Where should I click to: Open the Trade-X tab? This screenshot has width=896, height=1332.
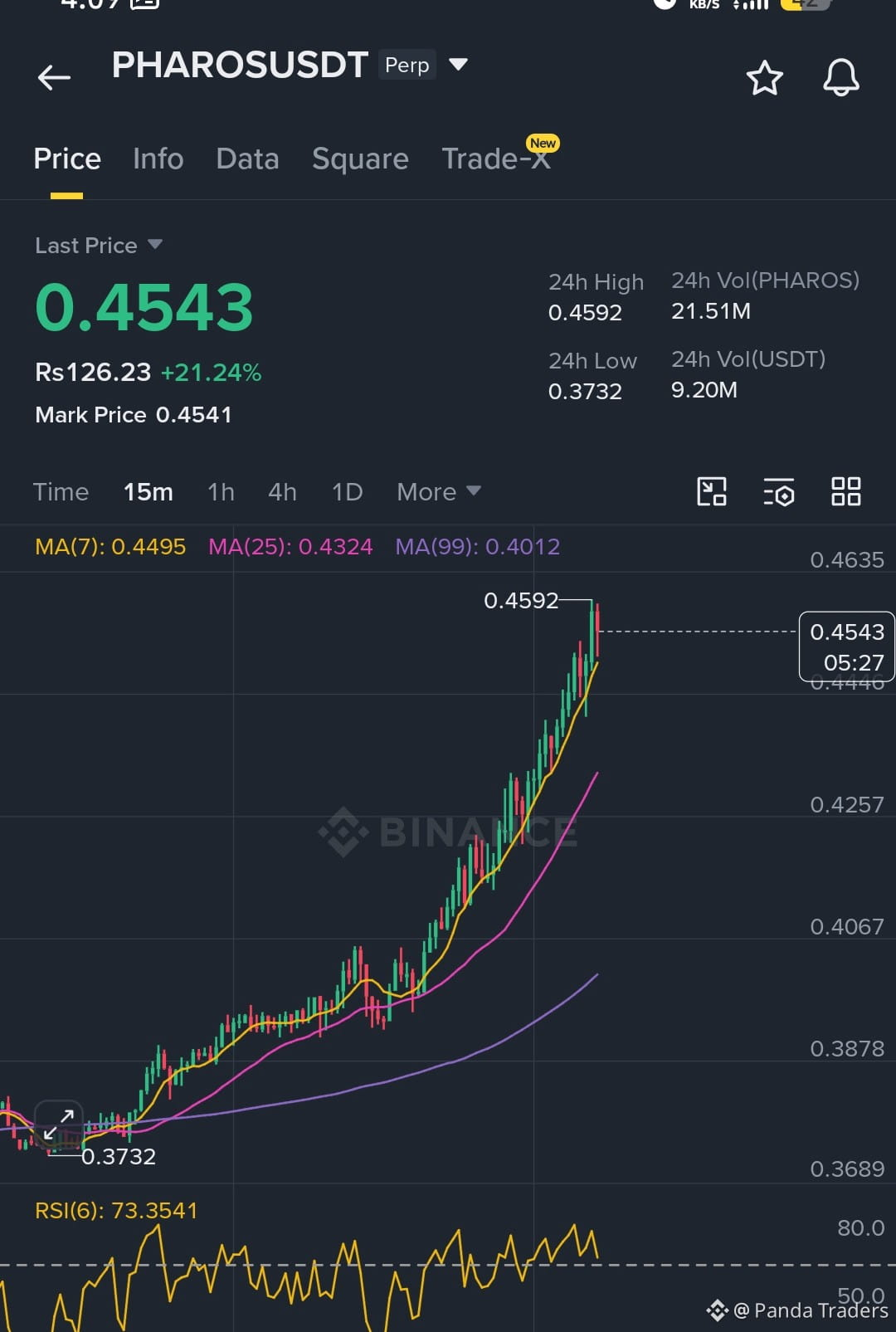(496, 159)
